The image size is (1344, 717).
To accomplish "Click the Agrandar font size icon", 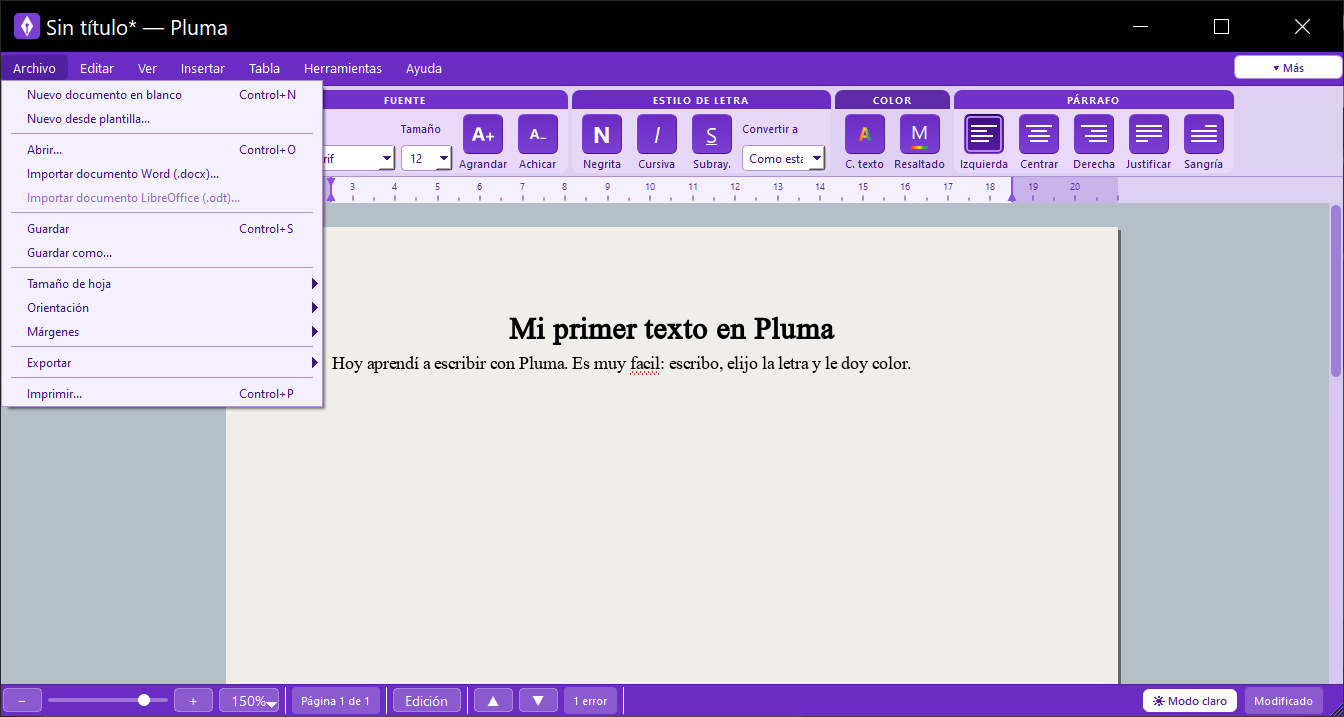I will pyautogui.click(x=483, y=134).
